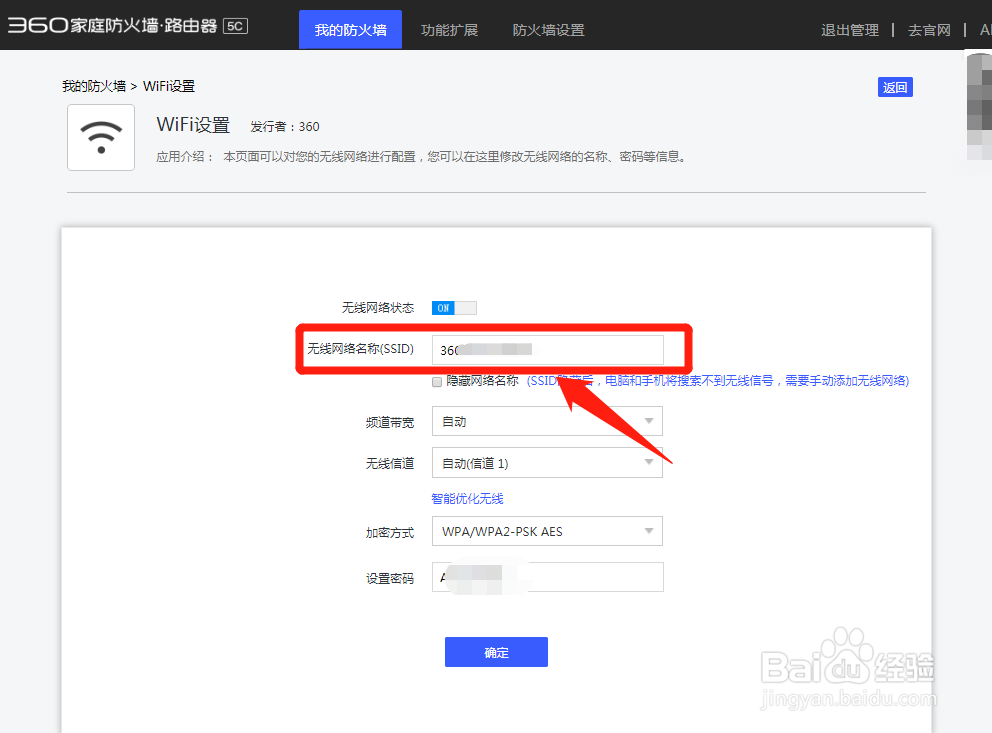Toggle the 无线网络状态 switch off

click(453, 307)
